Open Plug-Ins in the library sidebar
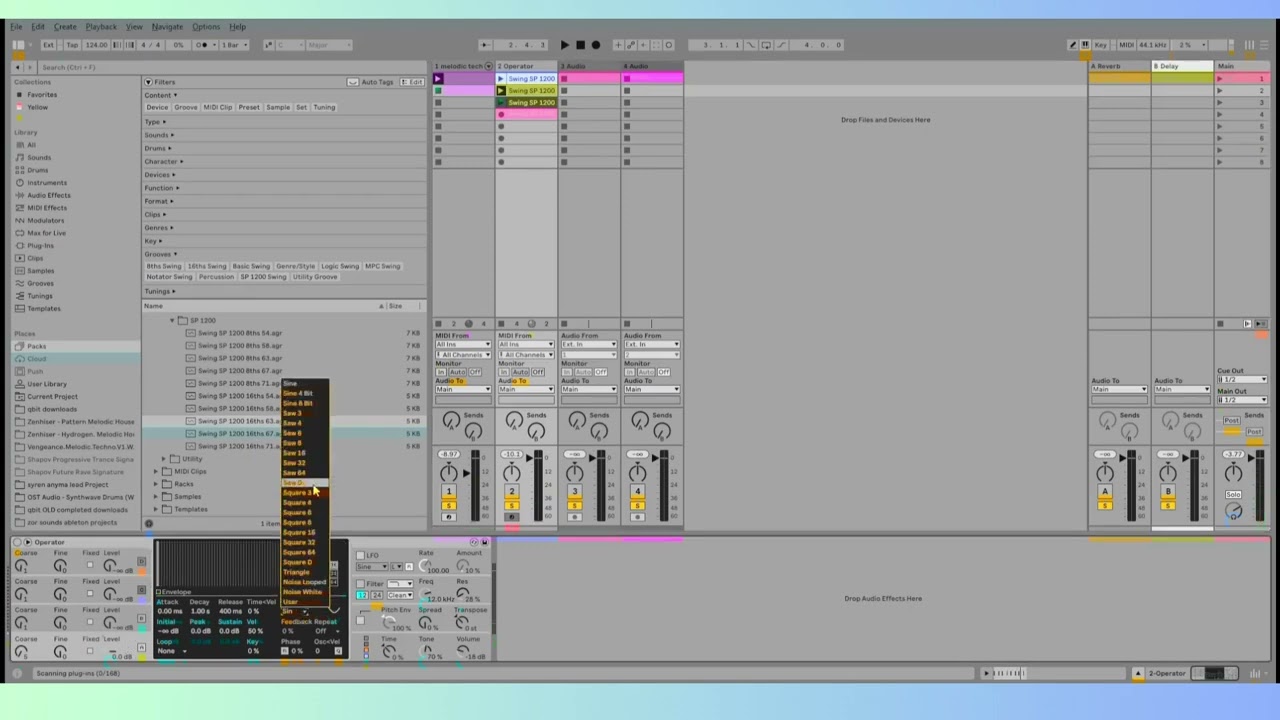Viewport: 1280px width, 720px height. tap(41, 246)
